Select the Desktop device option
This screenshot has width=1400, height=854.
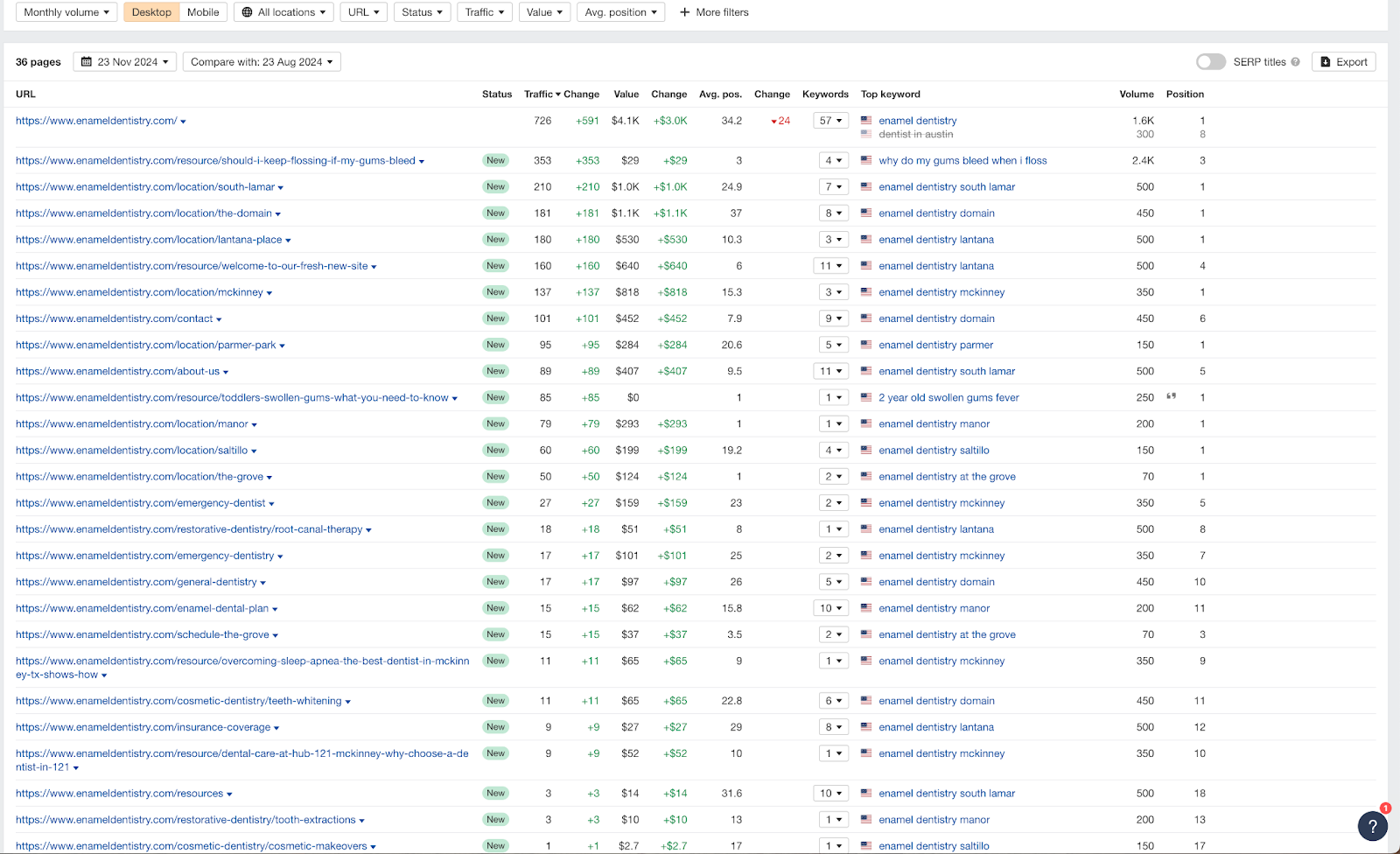click(151, 12)
